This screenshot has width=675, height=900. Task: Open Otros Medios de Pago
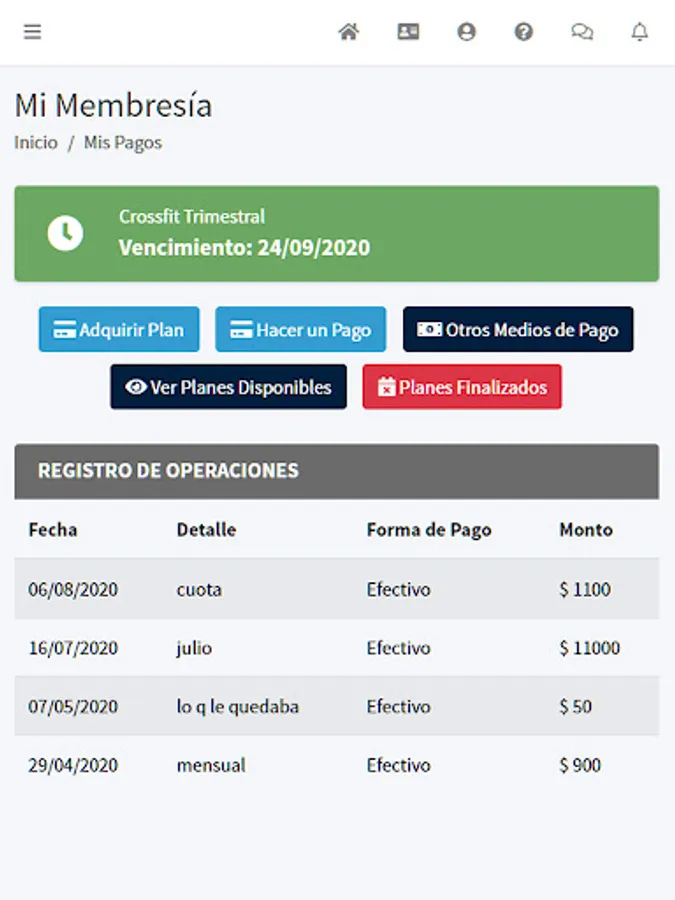pyautogui.click(x=518, y=328)
